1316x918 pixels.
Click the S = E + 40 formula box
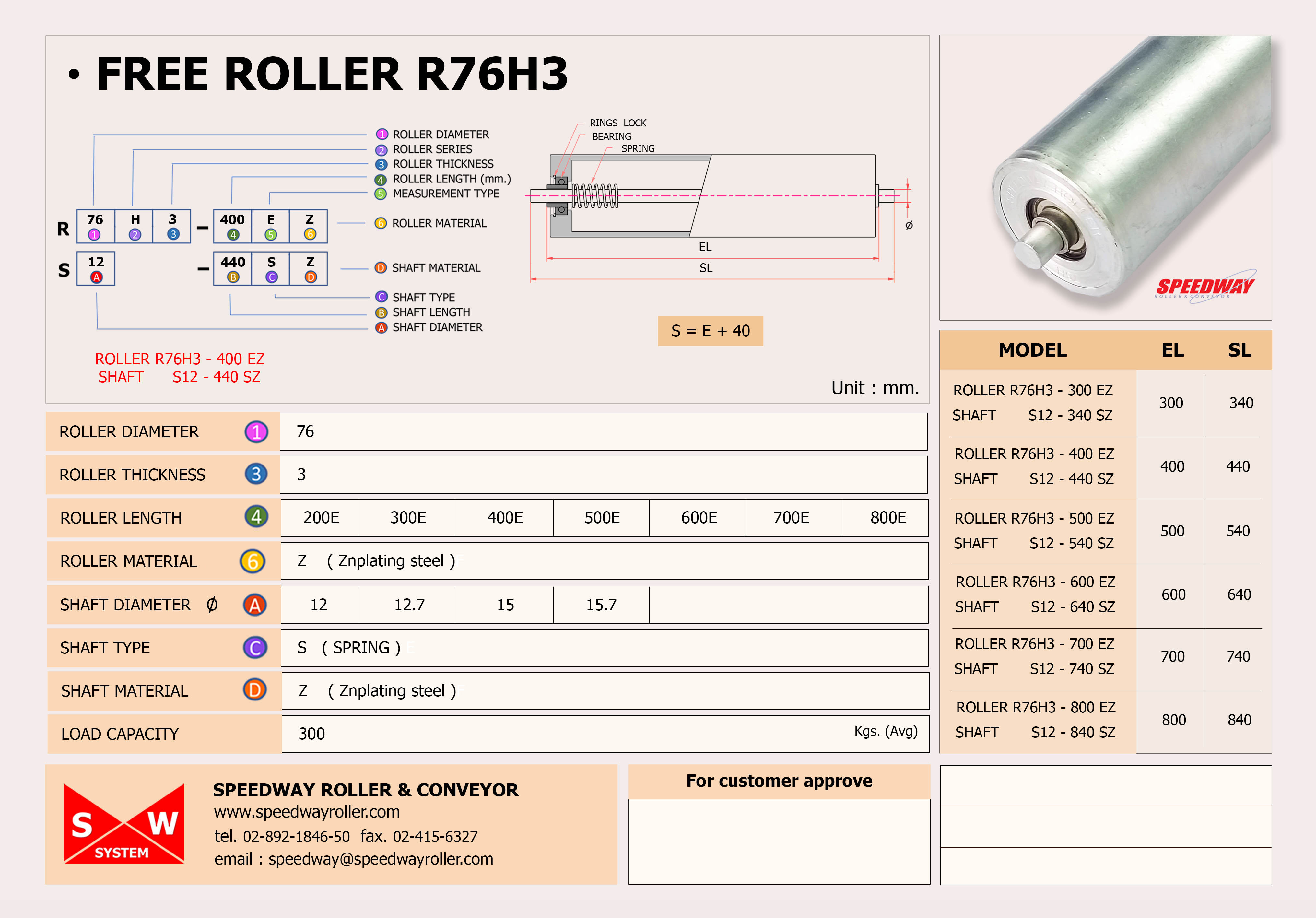710,331
